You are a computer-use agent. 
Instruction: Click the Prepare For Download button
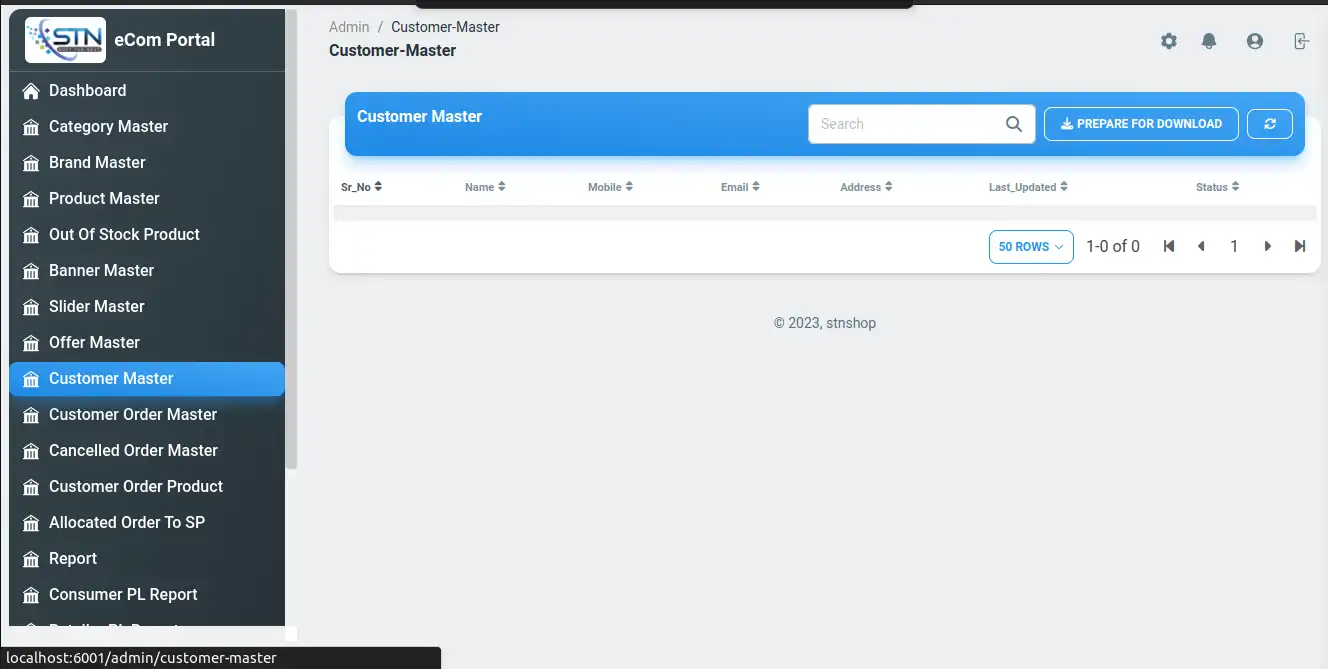tap(1141, 124)
